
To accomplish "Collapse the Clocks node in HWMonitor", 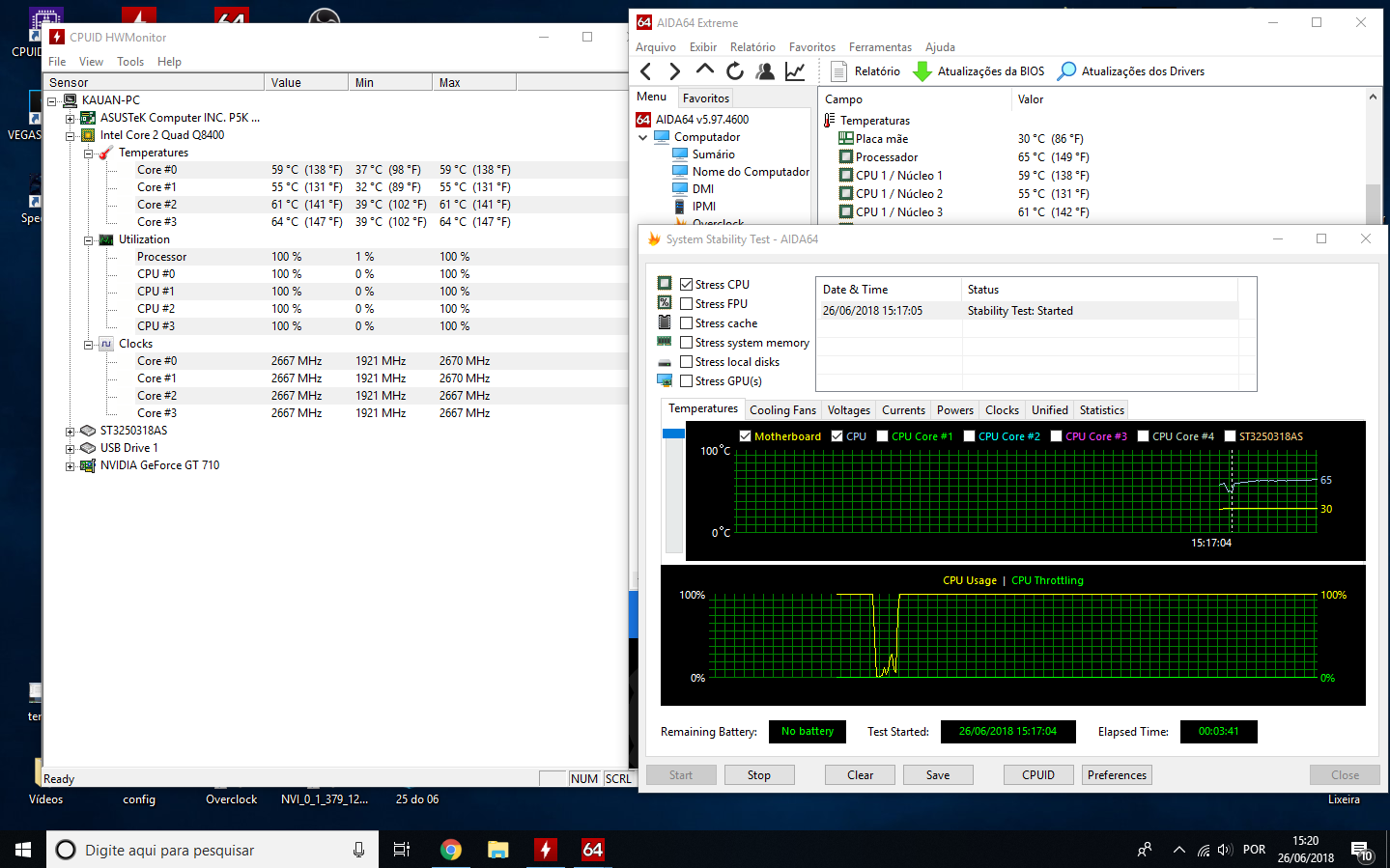I will pyautogui.click(x=88, y=345).
